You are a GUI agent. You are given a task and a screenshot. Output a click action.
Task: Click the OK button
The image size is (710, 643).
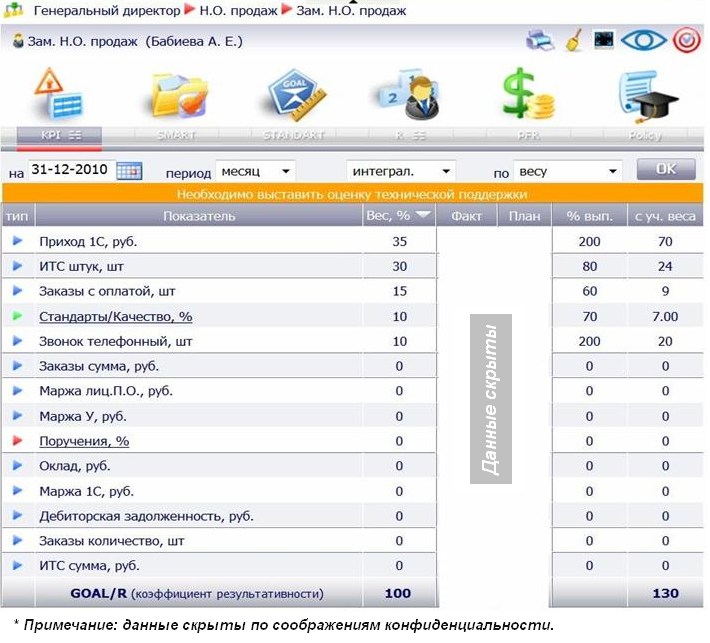pyautogui.click(x=666, y=169)
